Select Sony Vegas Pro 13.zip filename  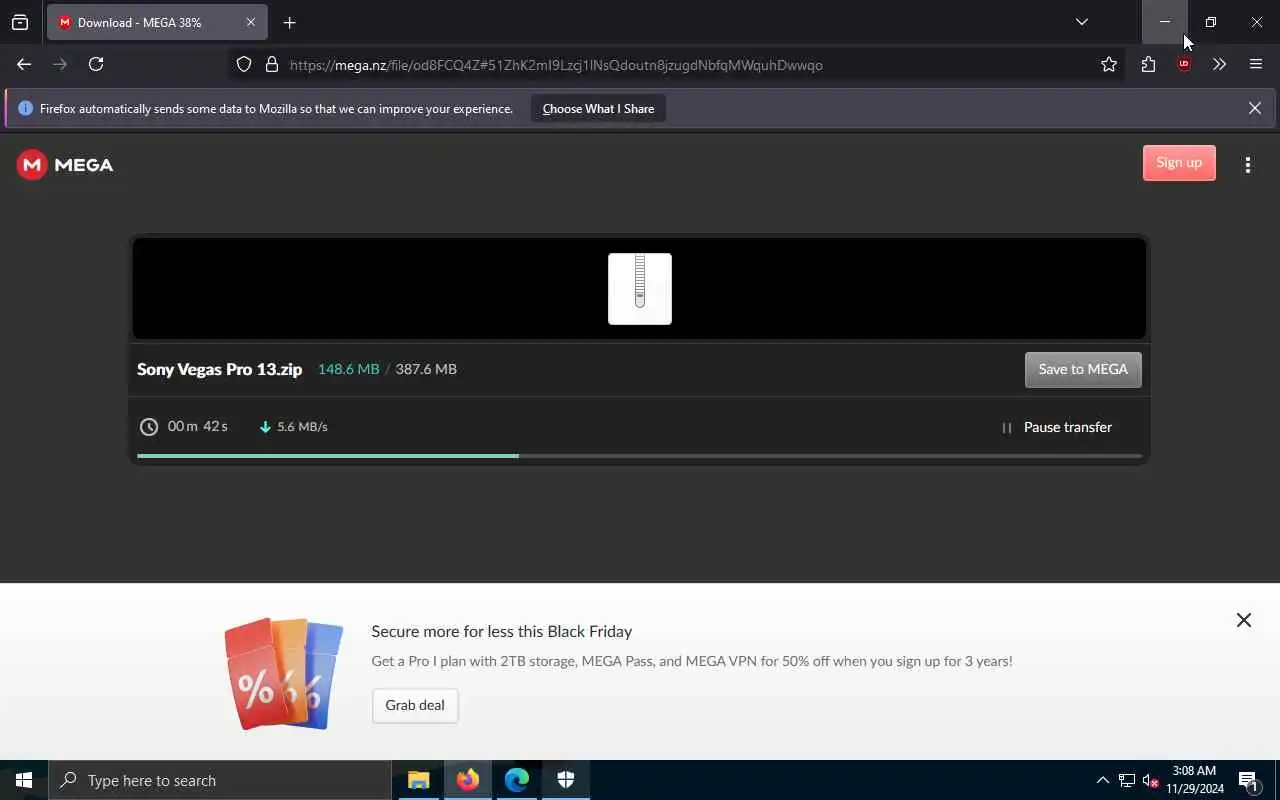click(219, 369)
